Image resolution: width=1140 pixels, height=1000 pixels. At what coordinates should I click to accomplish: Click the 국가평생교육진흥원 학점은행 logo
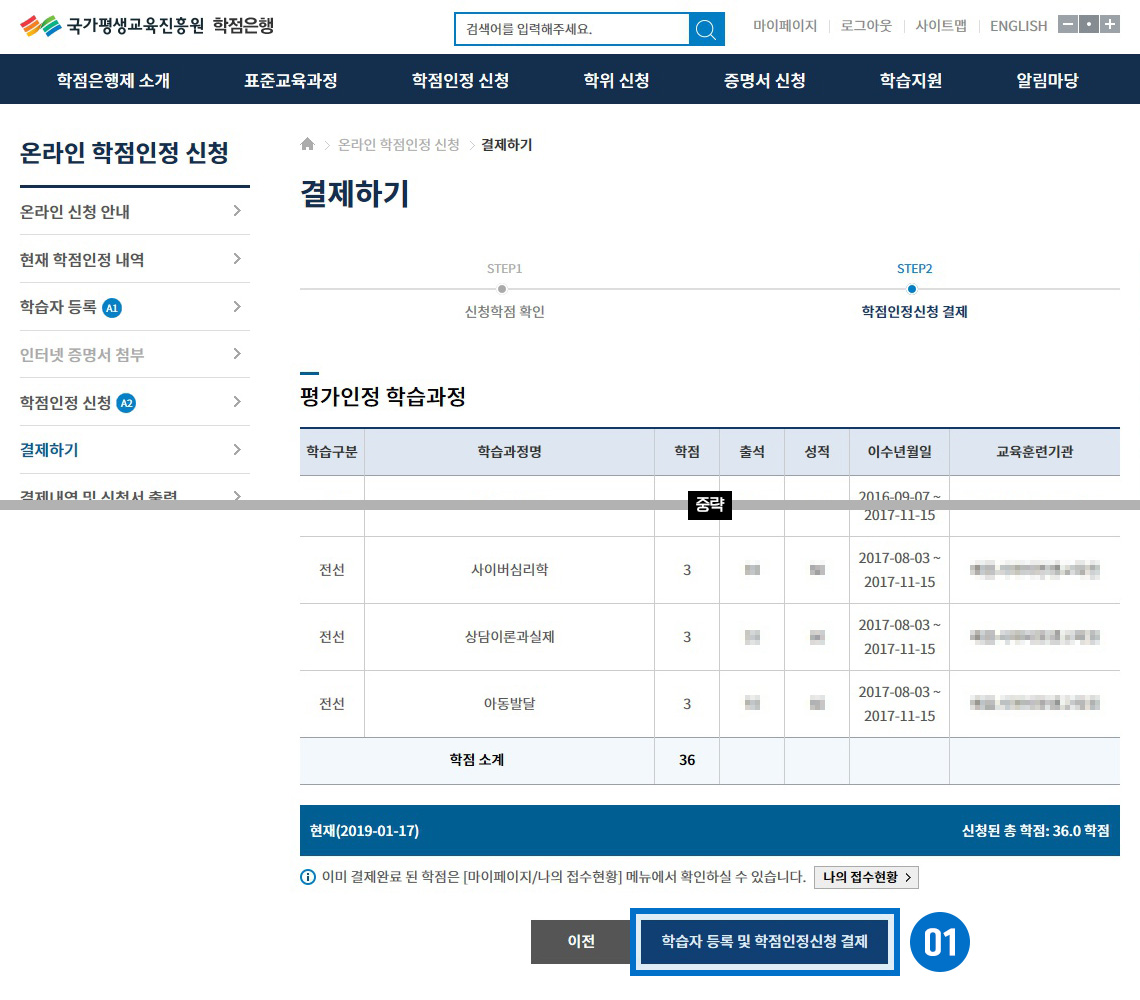(147, 26)
